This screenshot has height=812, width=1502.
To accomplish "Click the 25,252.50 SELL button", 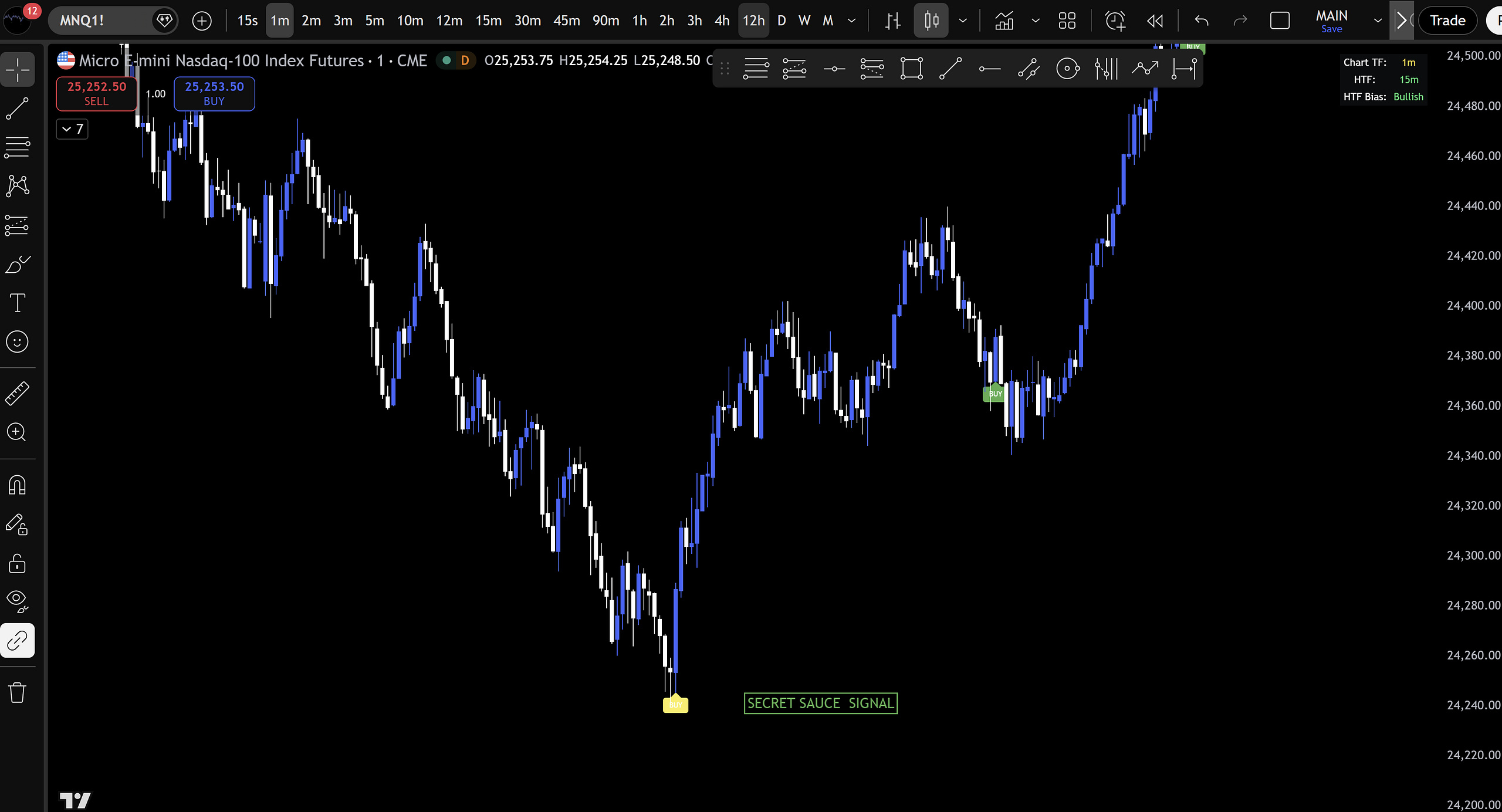I will pyautogui.click(x=97, y=93).
